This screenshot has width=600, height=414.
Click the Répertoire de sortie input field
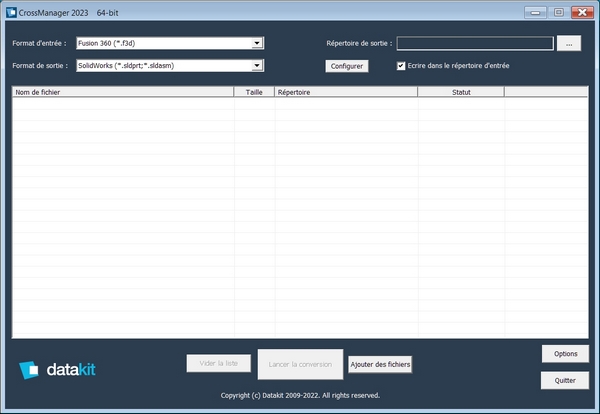coord(475,43)
